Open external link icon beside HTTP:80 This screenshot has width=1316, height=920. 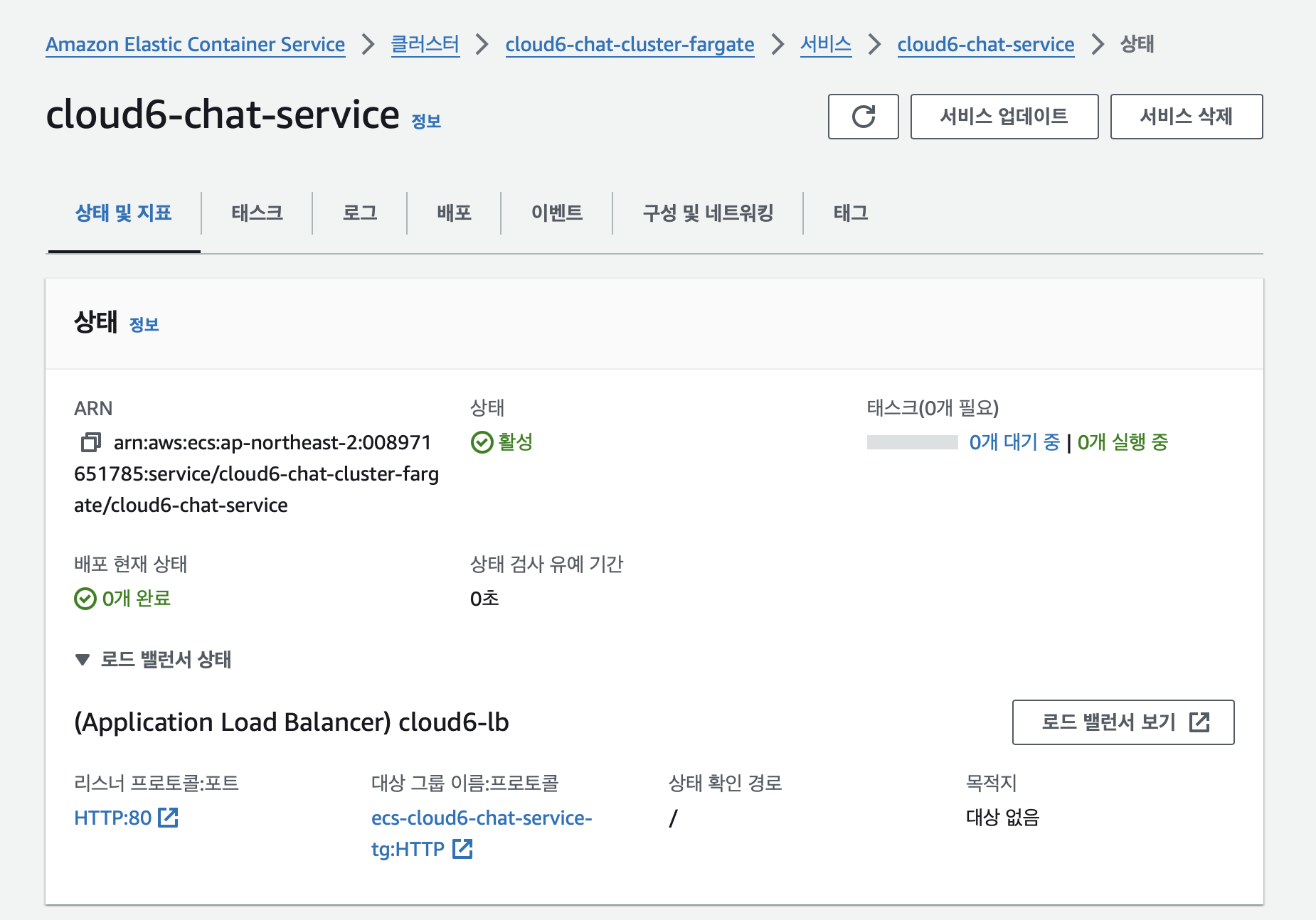168,818
